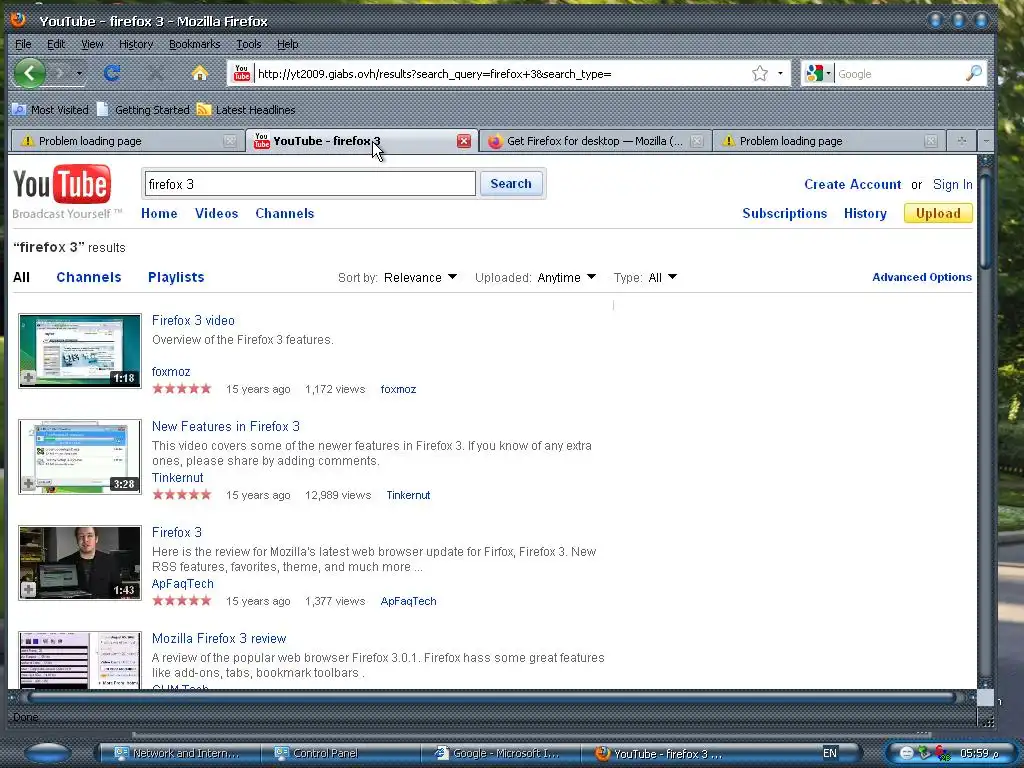This screenshot has width=1024, height=768.
Task: Open the Subscriptions link
Action: tap(784, 214)
